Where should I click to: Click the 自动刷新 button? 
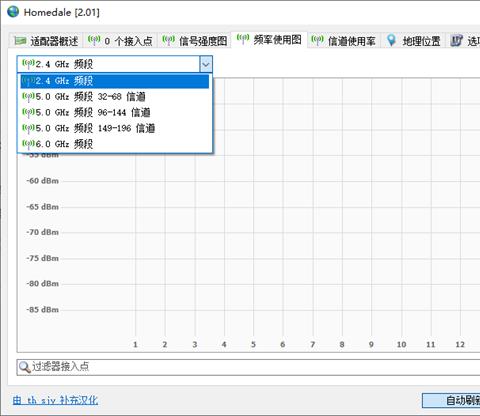(x=451, y=400)
